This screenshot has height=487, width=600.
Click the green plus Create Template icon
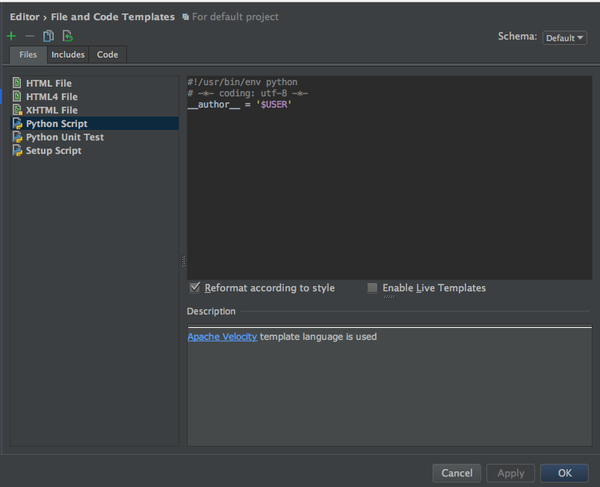(12, 36)
